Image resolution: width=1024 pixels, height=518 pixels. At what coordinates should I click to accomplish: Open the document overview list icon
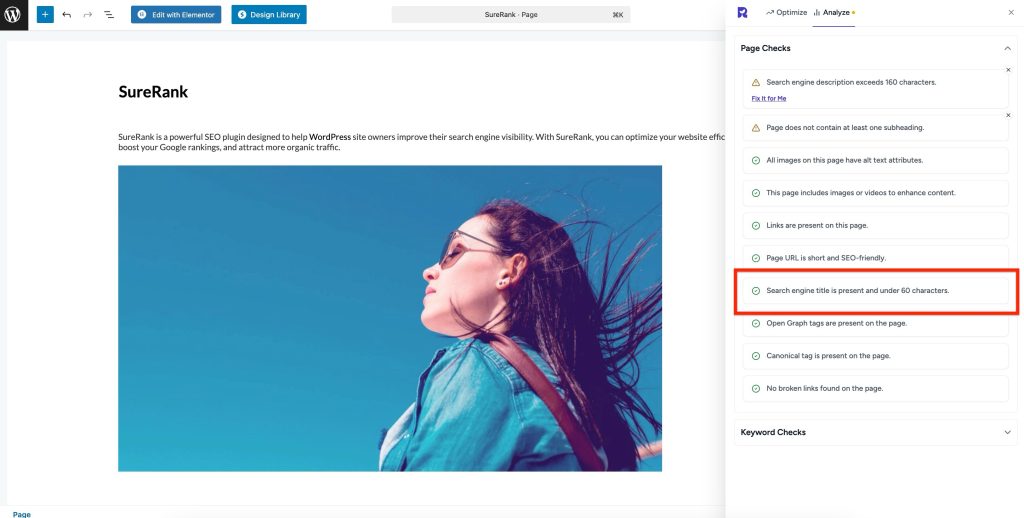click(x=109, y=15)
